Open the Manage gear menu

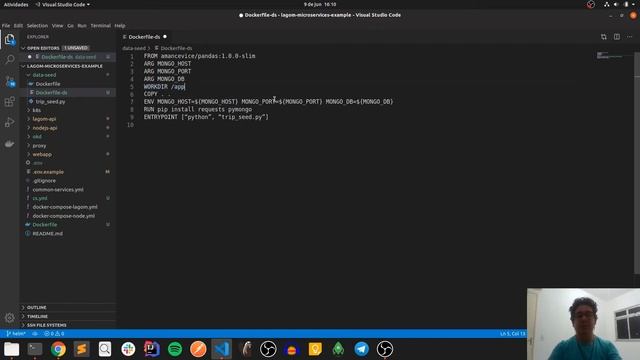click(9, 317)
